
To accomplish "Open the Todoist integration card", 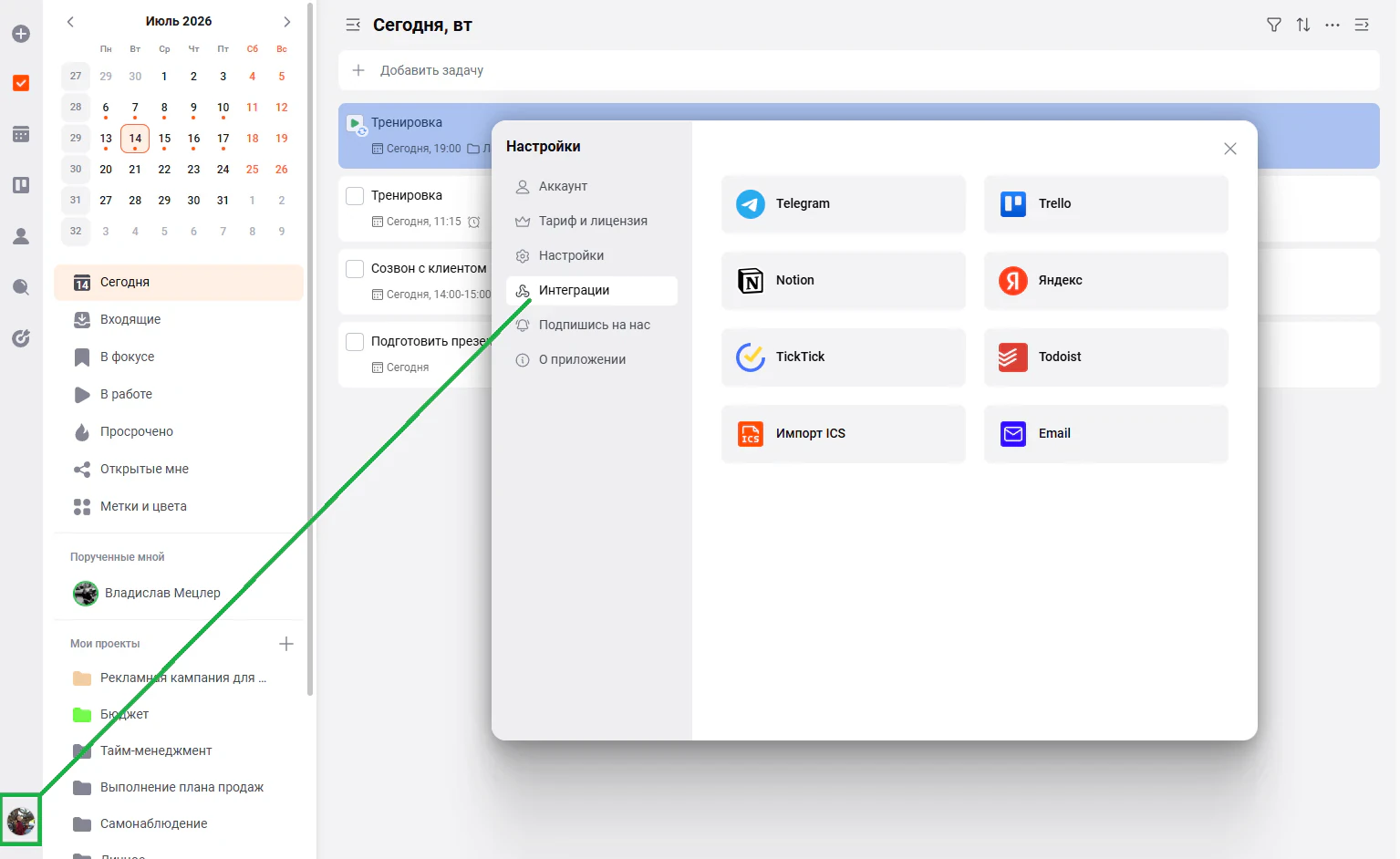I will pyautogui.click(x=1106, y=357).
